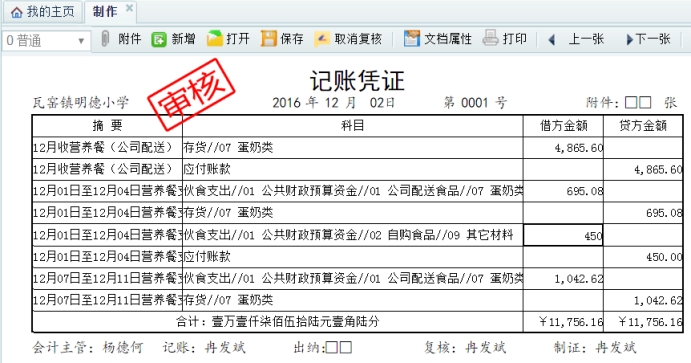The width and height of the screenshot is (691, 363).
Task: Click the active debit cell showing 450
Action: (563, 235)
